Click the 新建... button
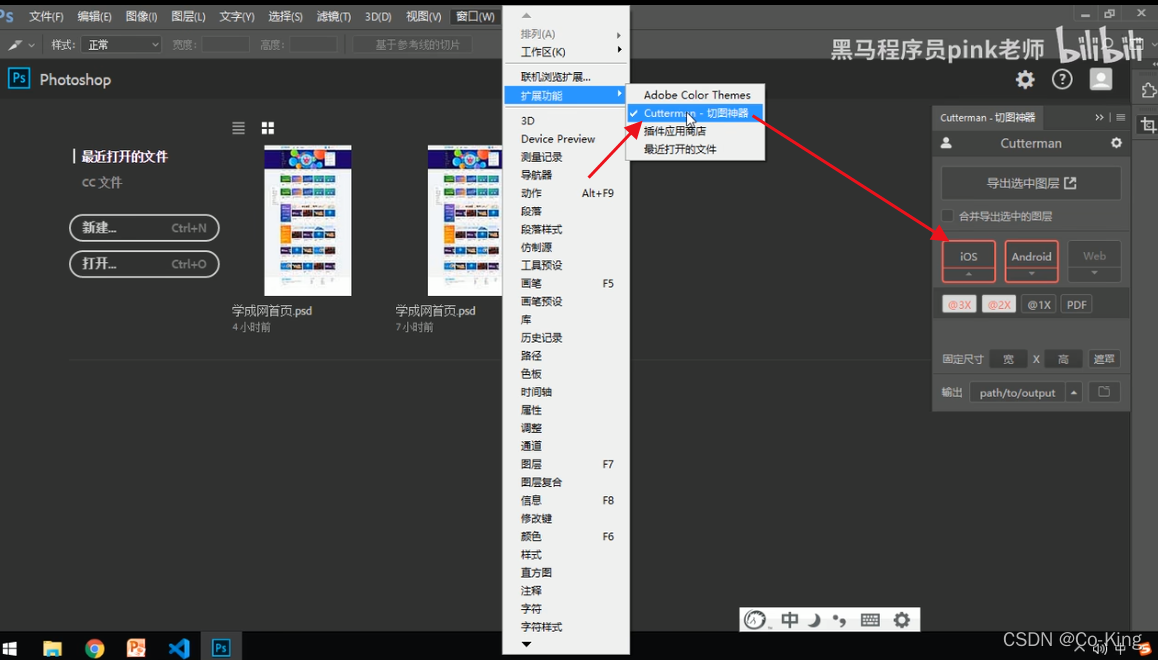1158x660 pixels. pyautogui.click(x=144, y=228)
